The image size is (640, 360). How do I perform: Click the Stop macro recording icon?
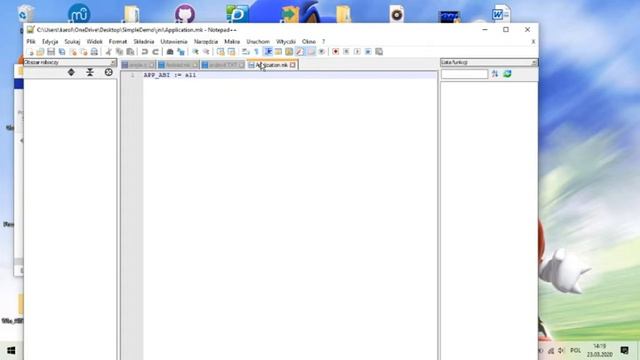[346, 52]
